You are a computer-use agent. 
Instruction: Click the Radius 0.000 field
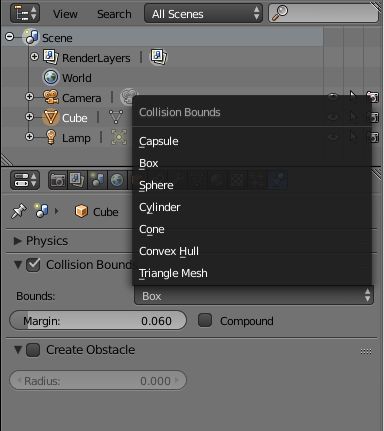tap(98, 380)
